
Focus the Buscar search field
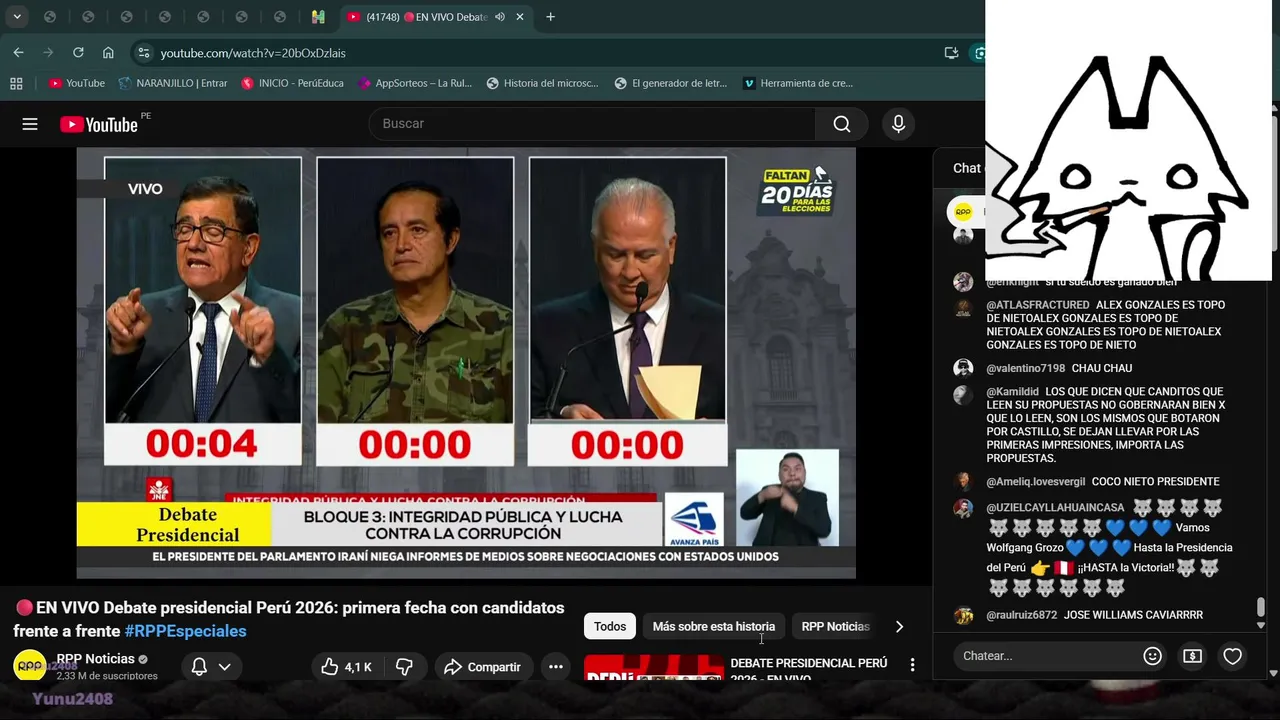[x=592, y=124]
